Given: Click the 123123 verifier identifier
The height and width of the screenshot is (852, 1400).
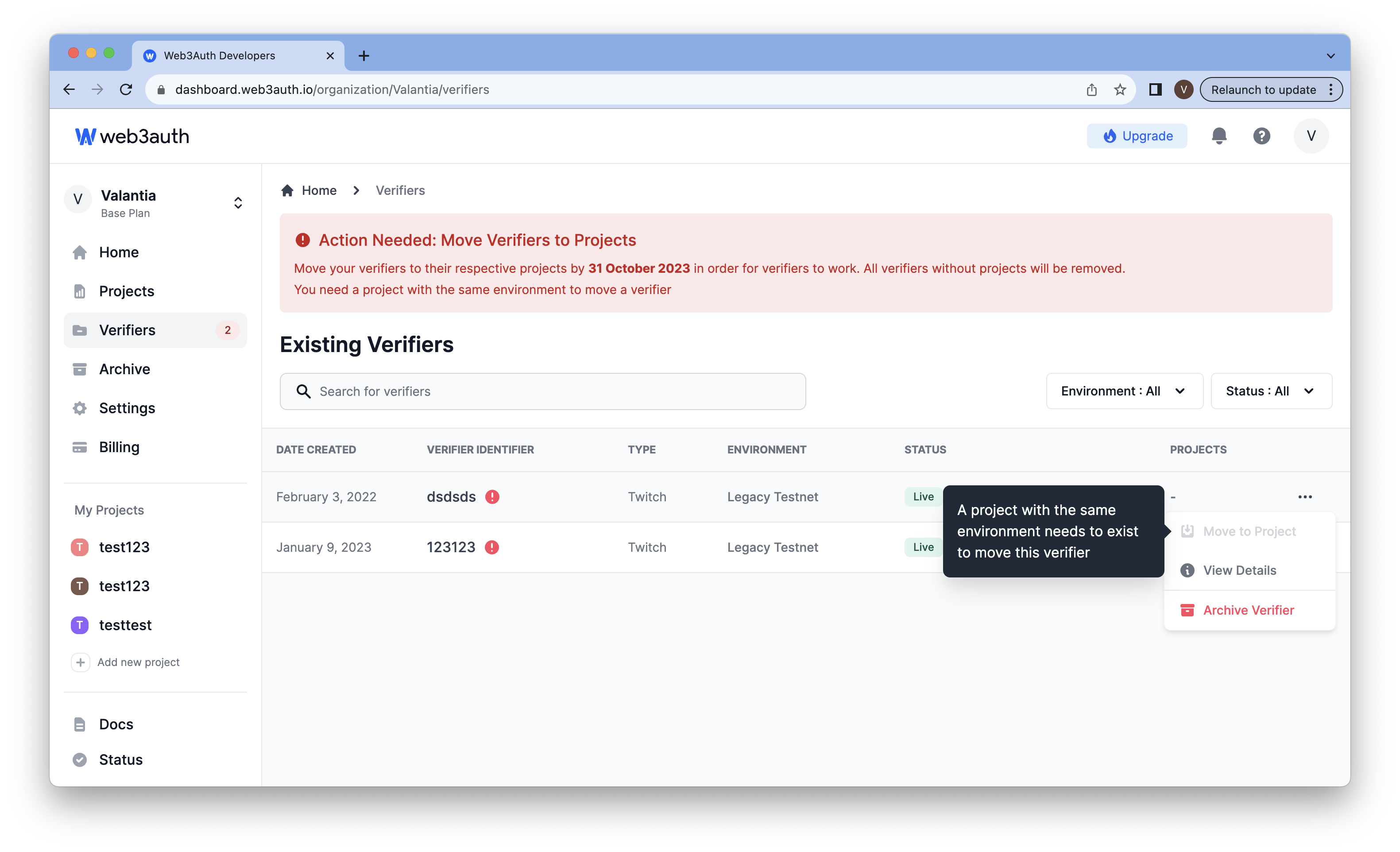Looking at the screenshot, I should [x=451, y=547].
